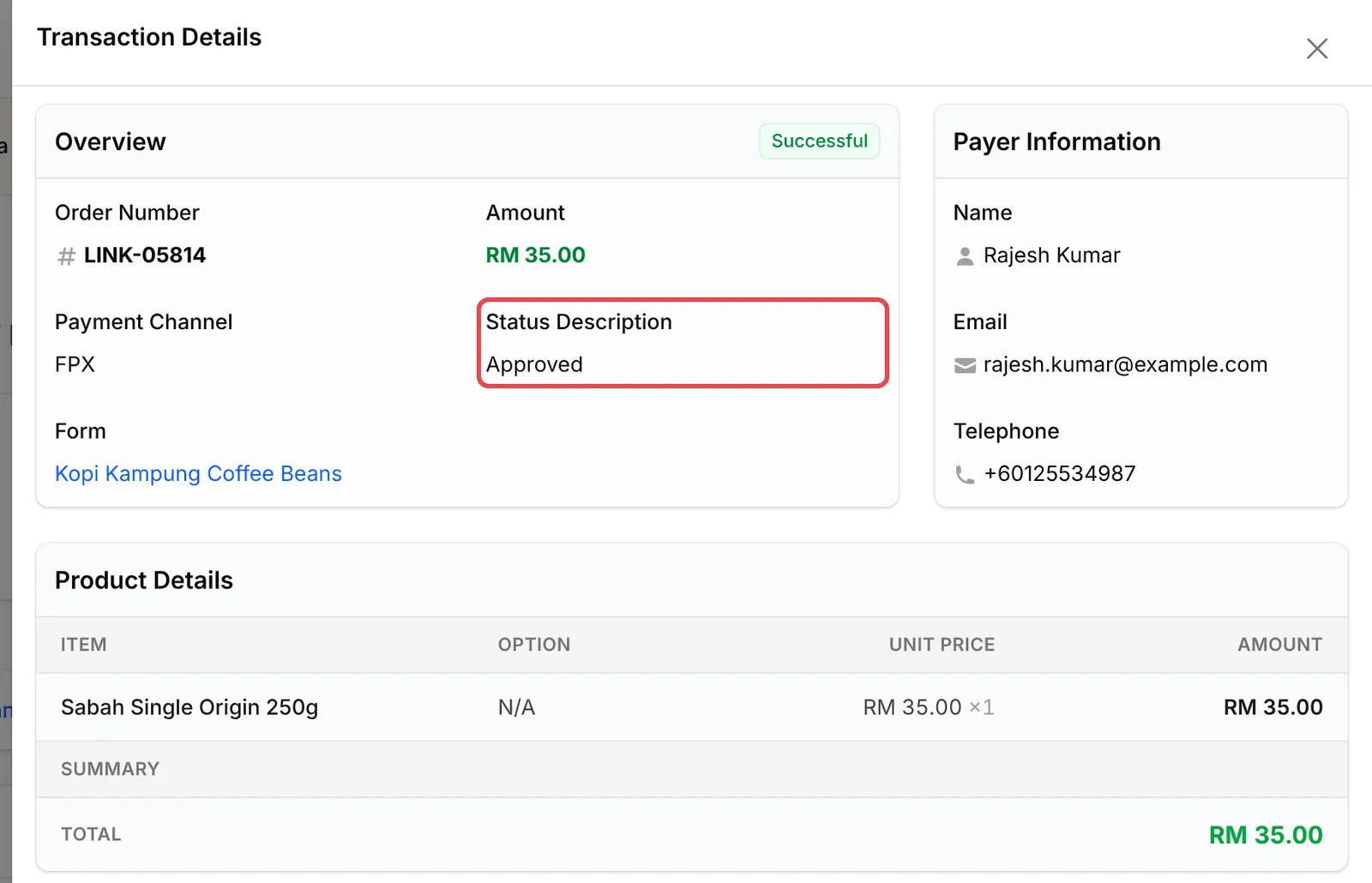Click the green RM 35.00 amount in Overview

[x=536, y=255]
